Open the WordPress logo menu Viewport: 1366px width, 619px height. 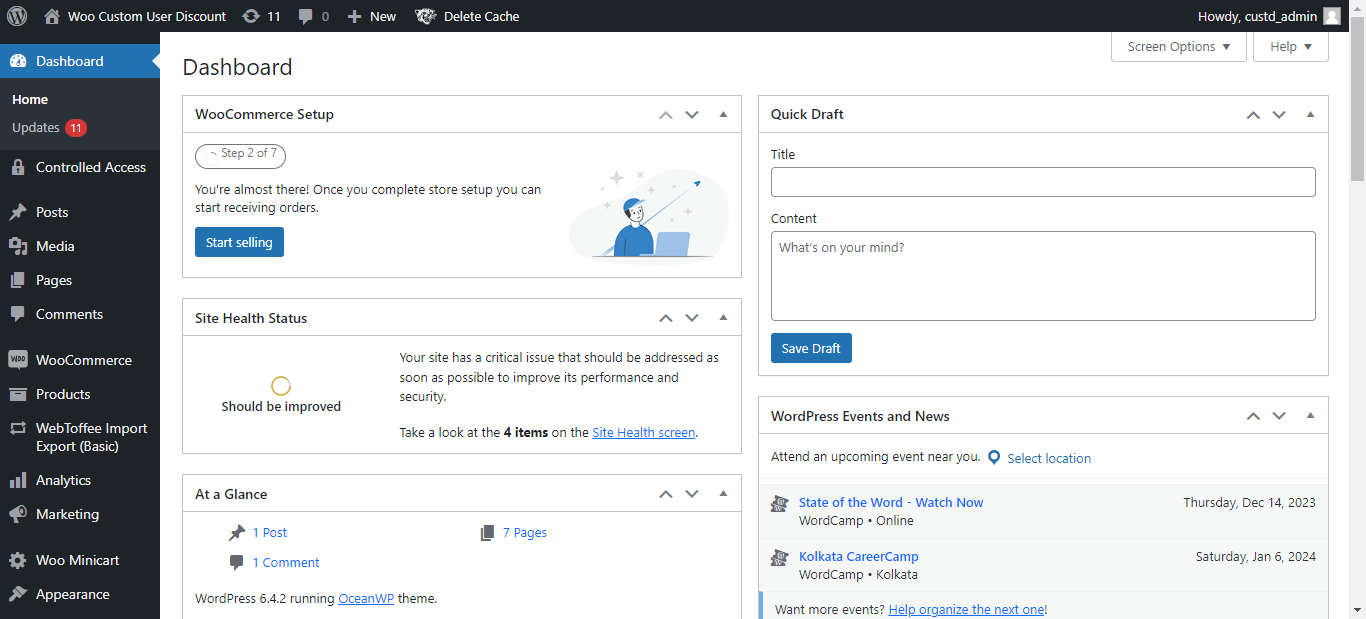click(x=17, y=16)
